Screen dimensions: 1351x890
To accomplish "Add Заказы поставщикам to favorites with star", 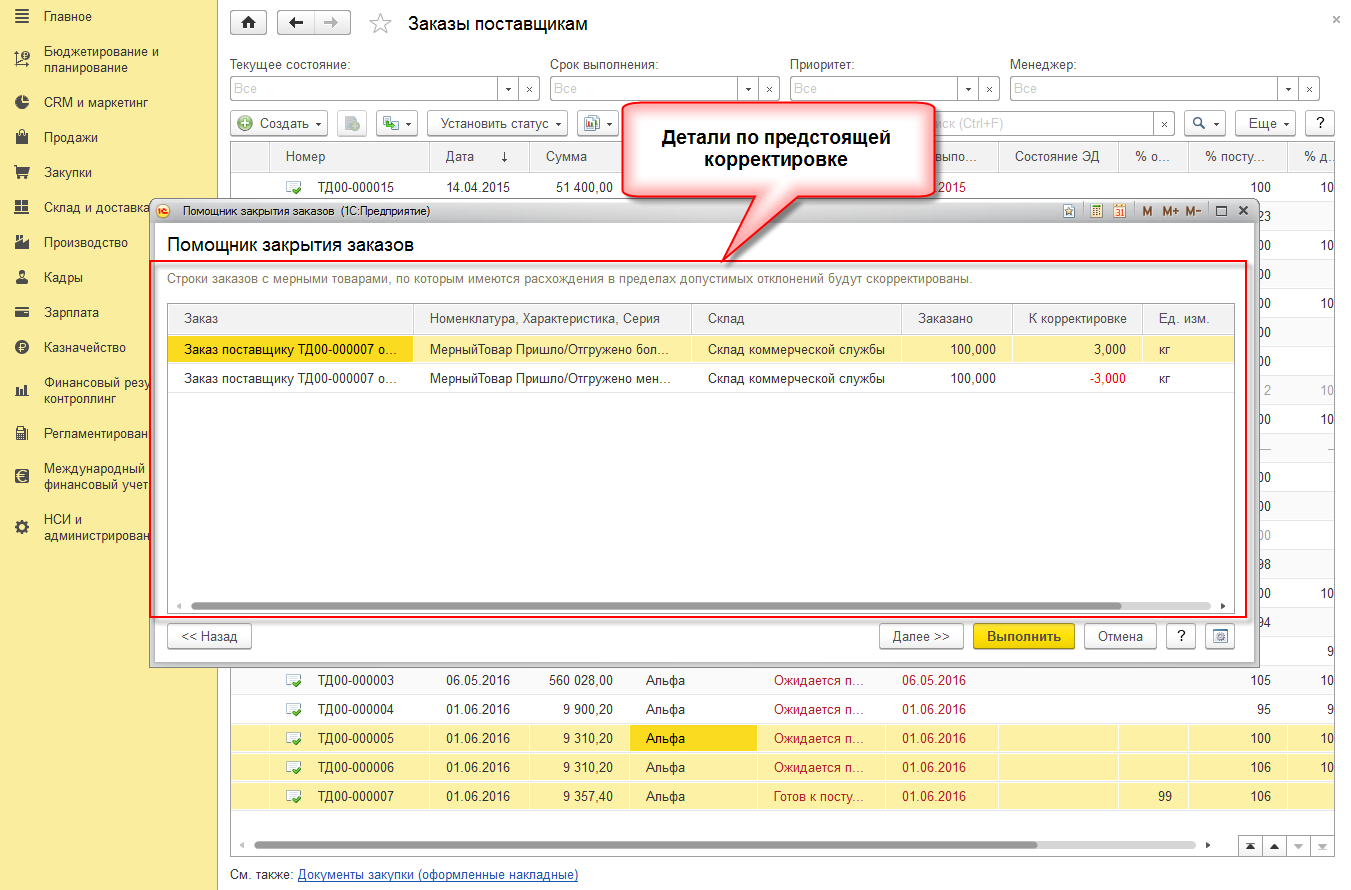I will point(380,24).
